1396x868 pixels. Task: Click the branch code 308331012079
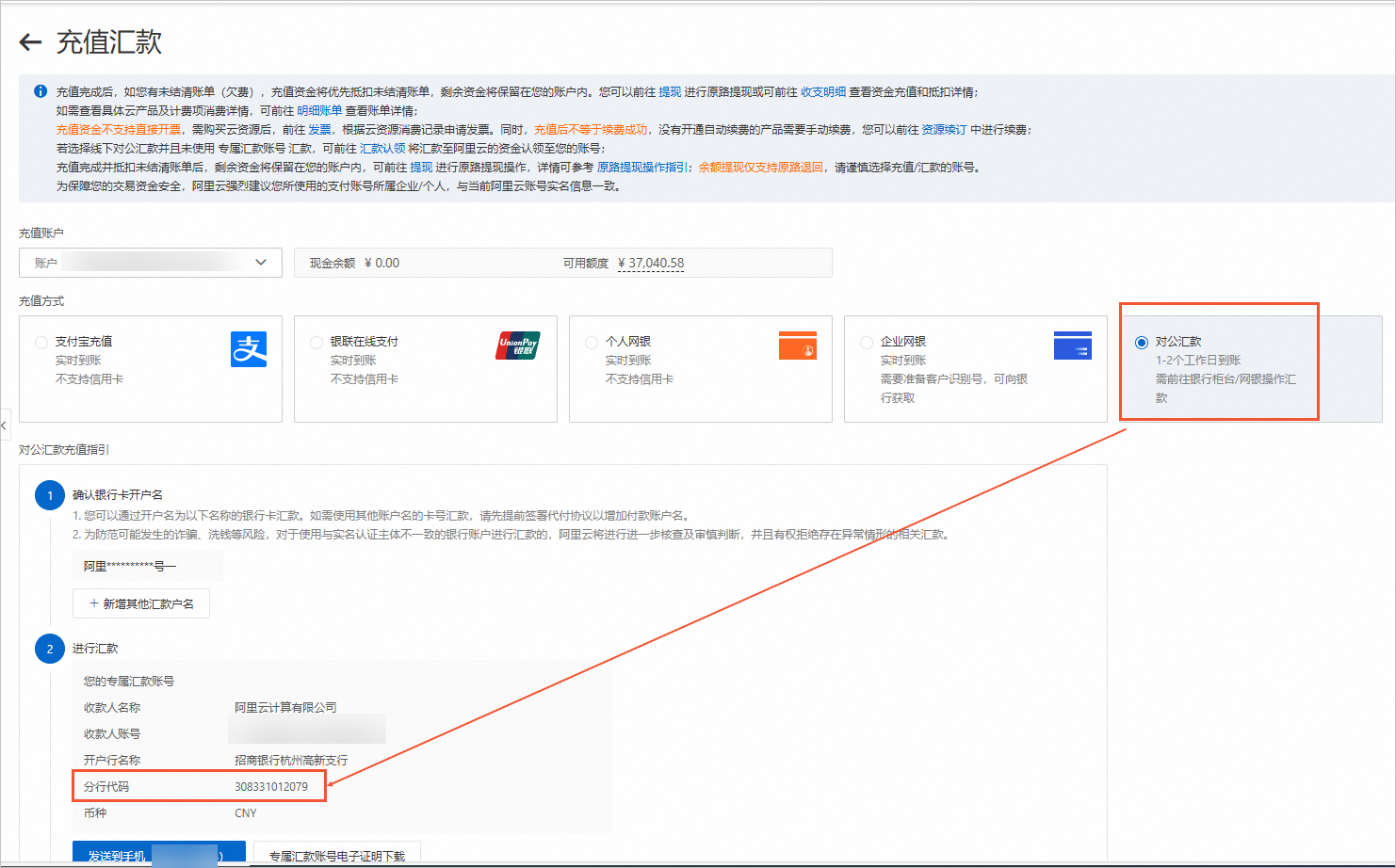pos(271,786)
